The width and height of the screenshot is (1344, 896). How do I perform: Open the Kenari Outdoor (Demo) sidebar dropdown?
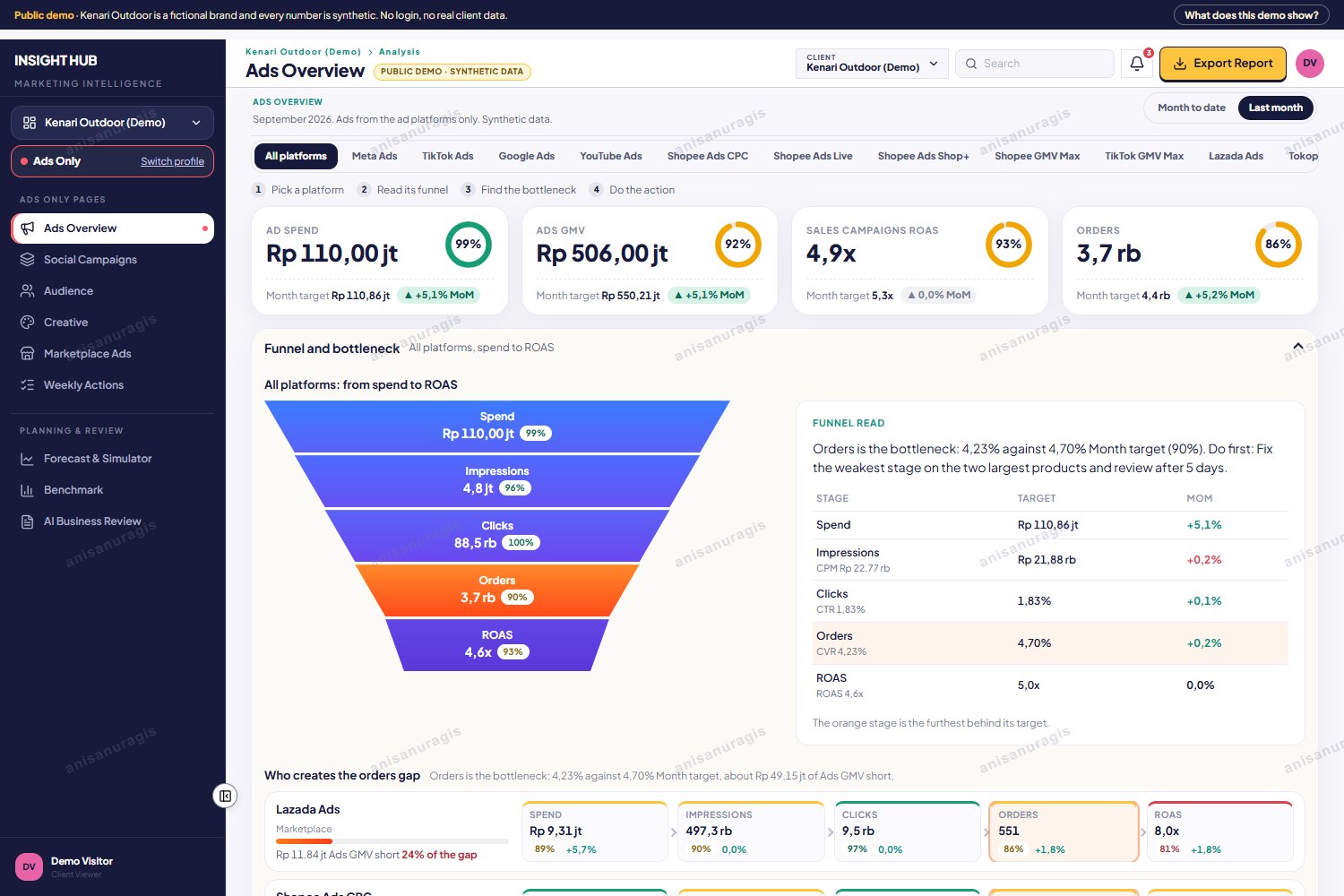coord(112,123)
